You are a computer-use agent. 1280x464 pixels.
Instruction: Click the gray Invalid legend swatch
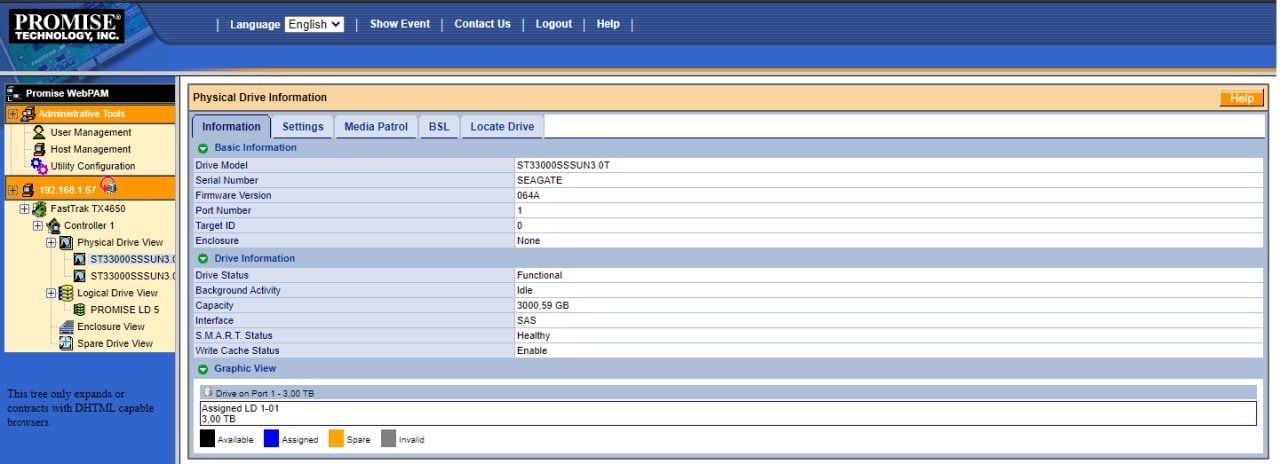coord(388,438)
